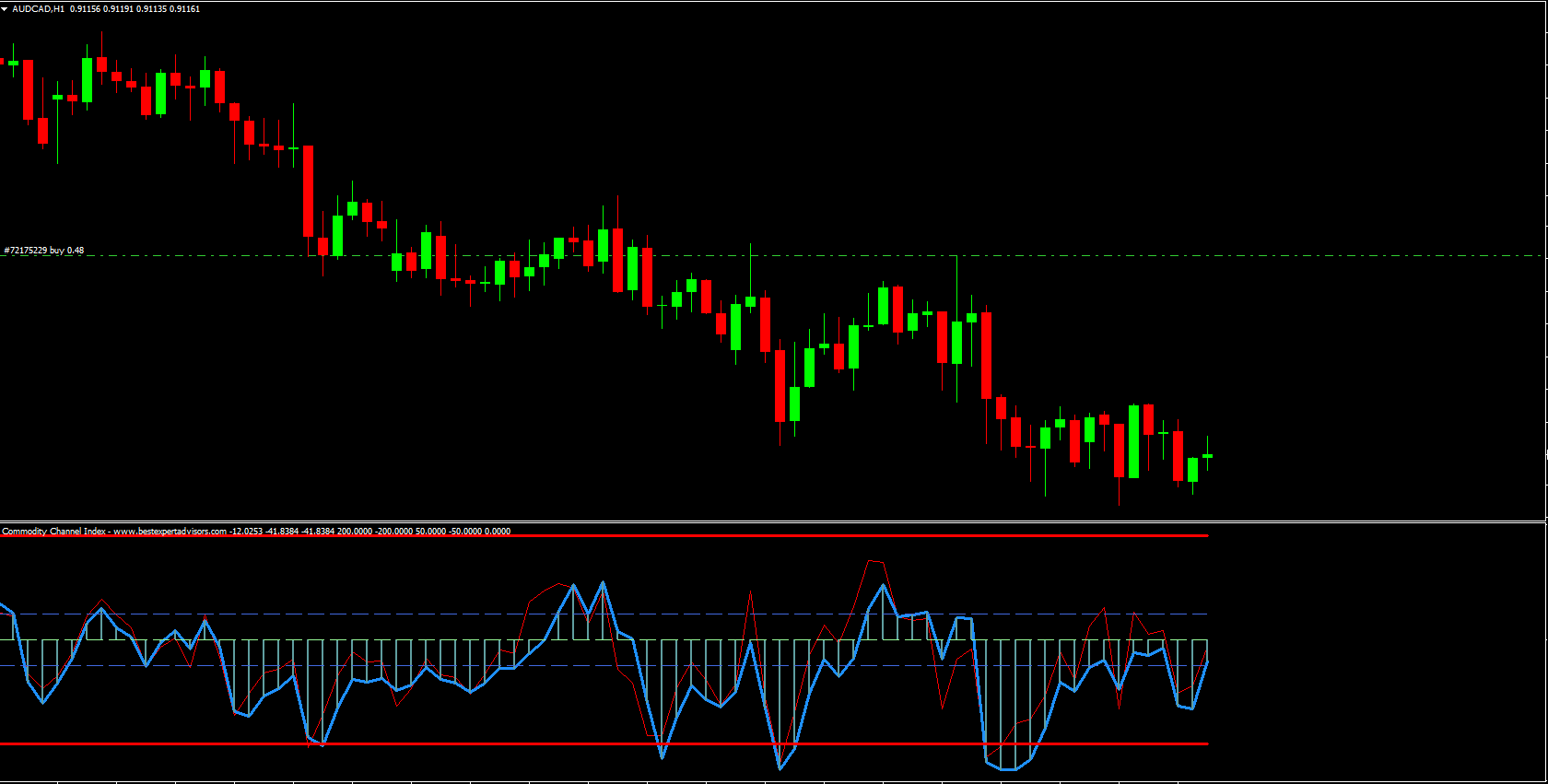This screenshot has height=784, width=1548.
Task: Click the AUDCAD,H1 chart title text
Action: [38, 9]
